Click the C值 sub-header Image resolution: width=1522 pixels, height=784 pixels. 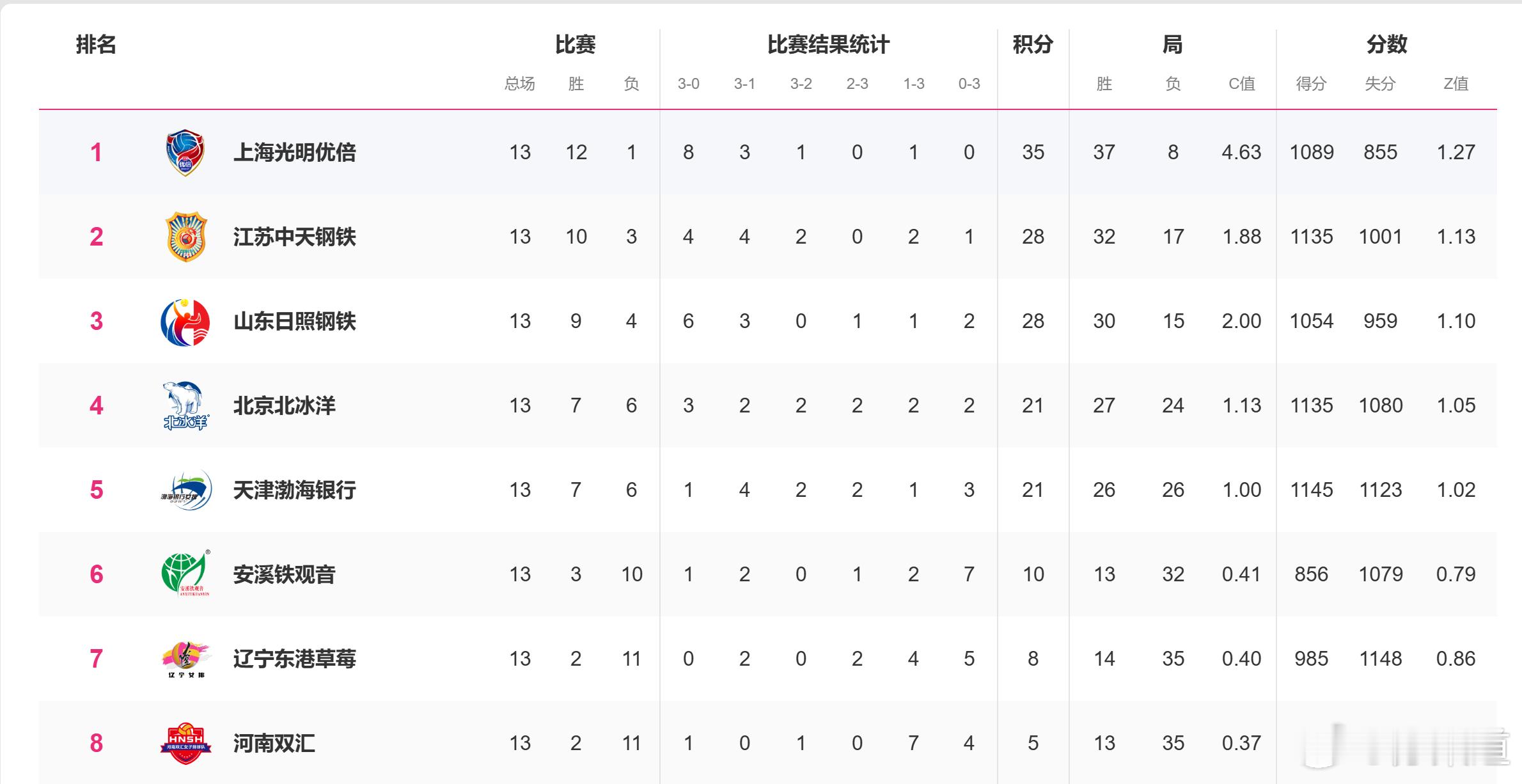pos(1241,84)
